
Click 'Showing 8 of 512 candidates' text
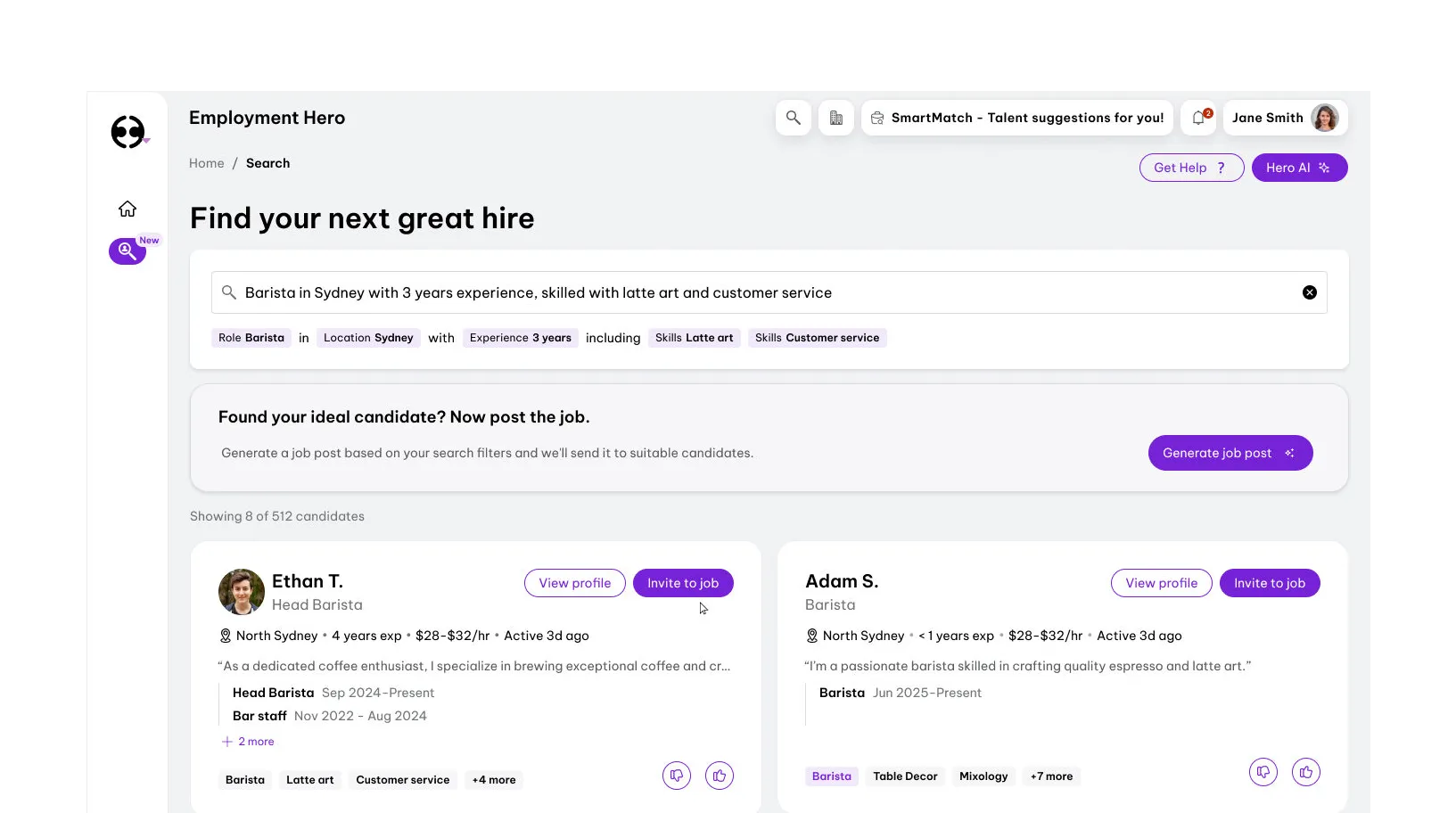pos(277,516)
